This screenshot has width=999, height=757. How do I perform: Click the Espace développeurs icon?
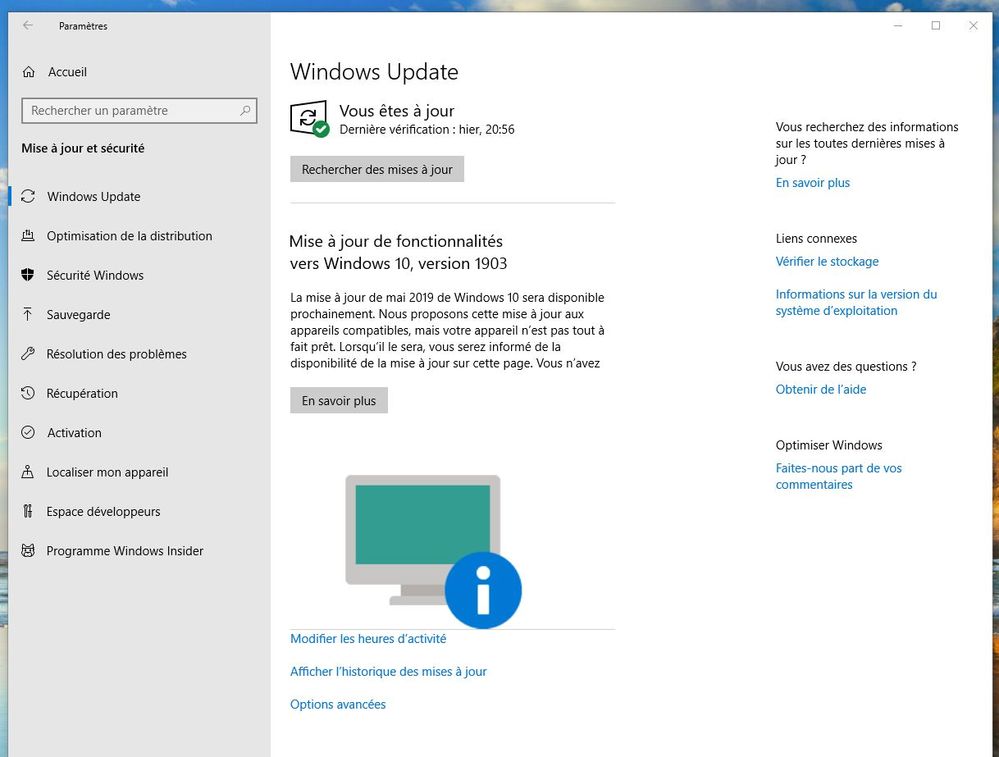click(28, 512)
